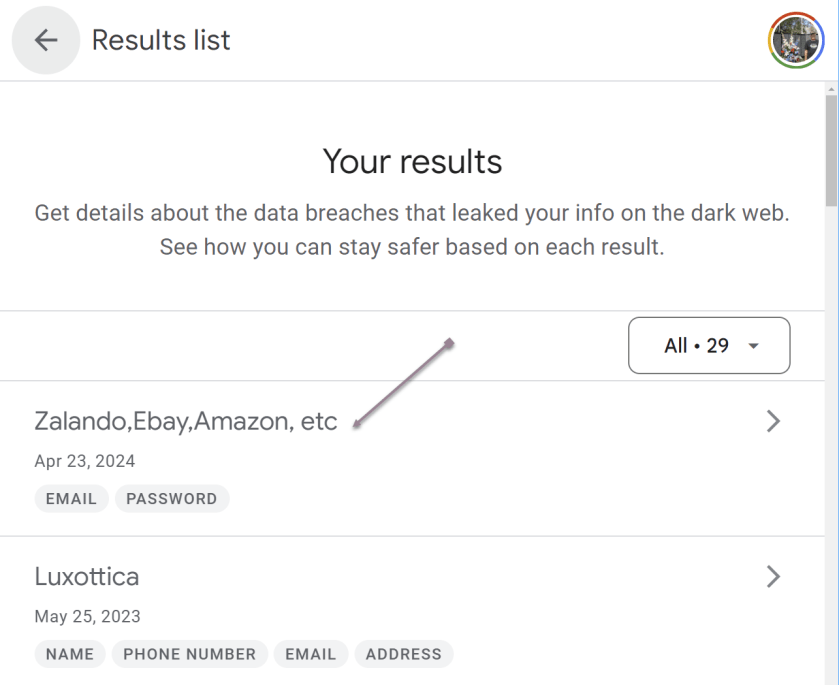The height and width of the screenshot is (685, 839).
Task: Click the PHONE NUMBER tag chip
Action: pyautogui.click(x=189, y=654)
